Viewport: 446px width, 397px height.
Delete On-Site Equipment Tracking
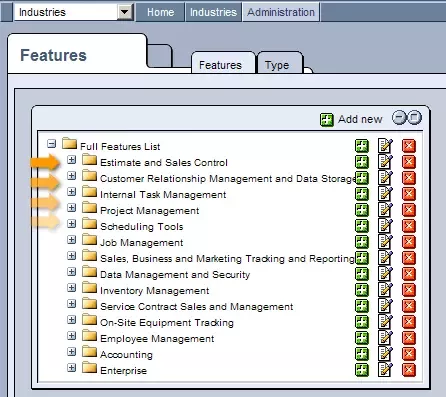click(409, 322)
